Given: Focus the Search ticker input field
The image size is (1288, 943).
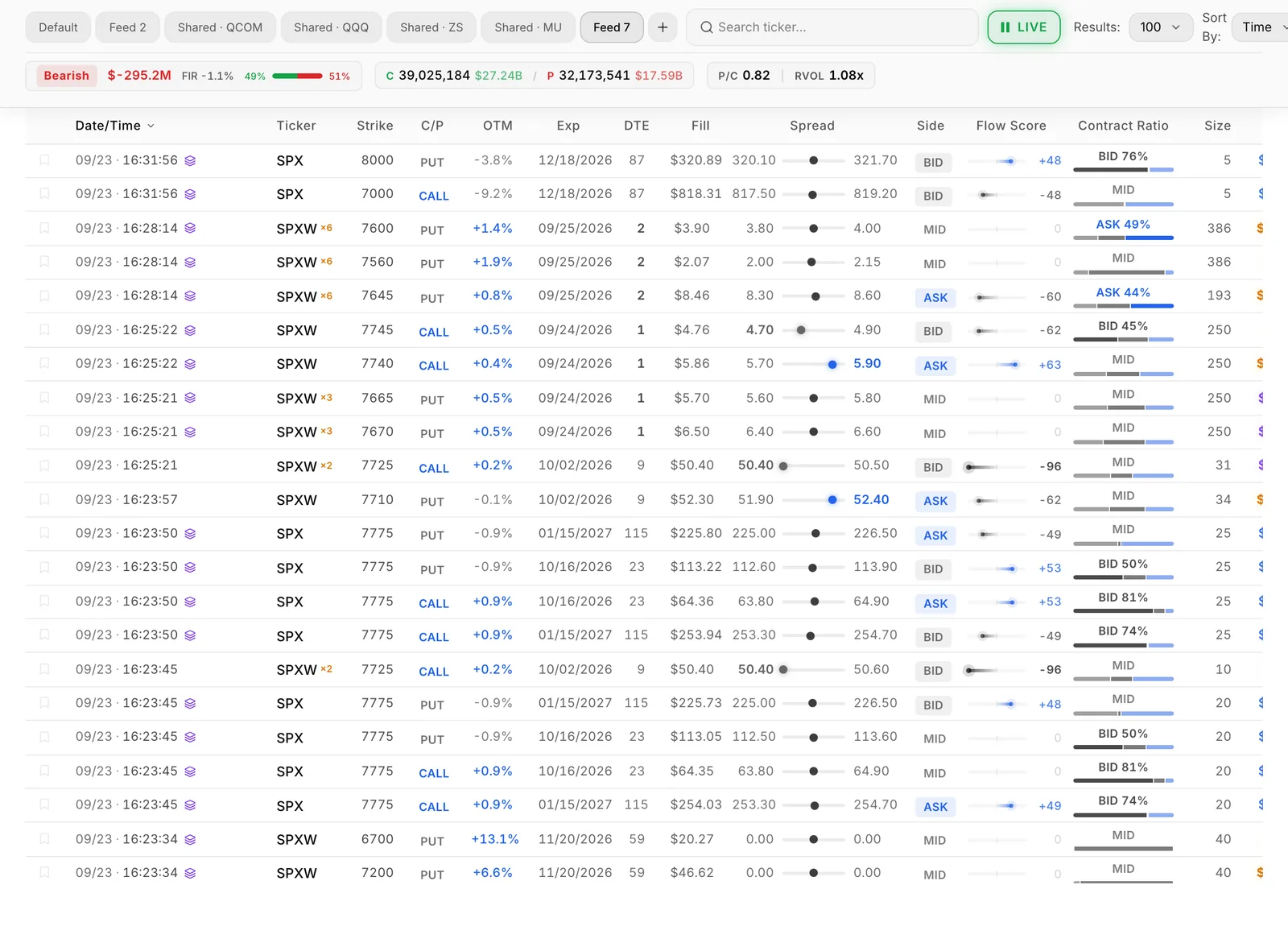Looking at the screenshot, I should click(x=832, y=27).
